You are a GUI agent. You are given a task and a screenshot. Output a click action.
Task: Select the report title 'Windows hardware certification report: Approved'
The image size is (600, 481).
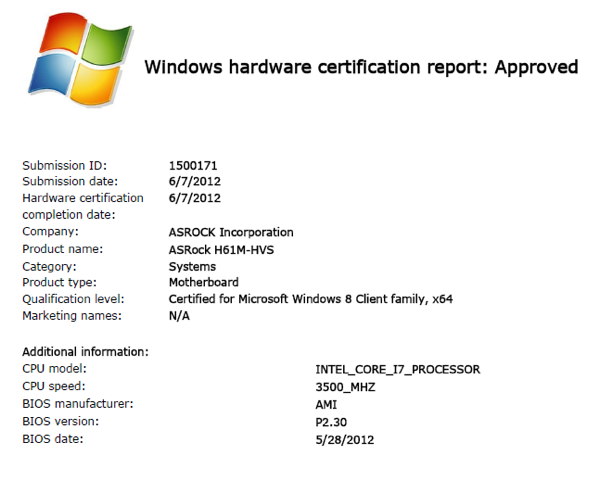[x=361, y=67]
